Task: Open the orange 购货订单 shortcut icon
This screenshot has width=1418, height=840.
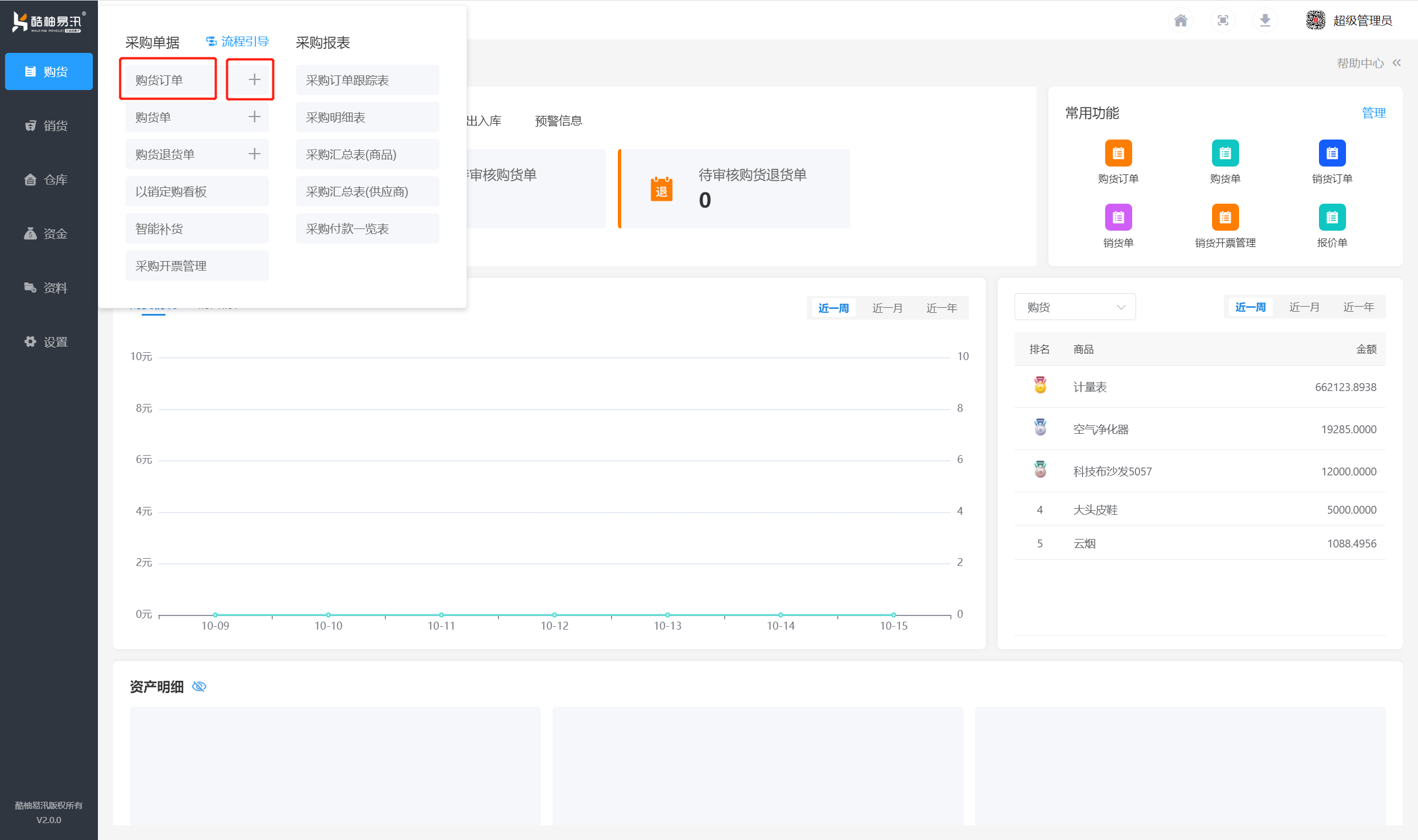Action: coord(1118,153)
